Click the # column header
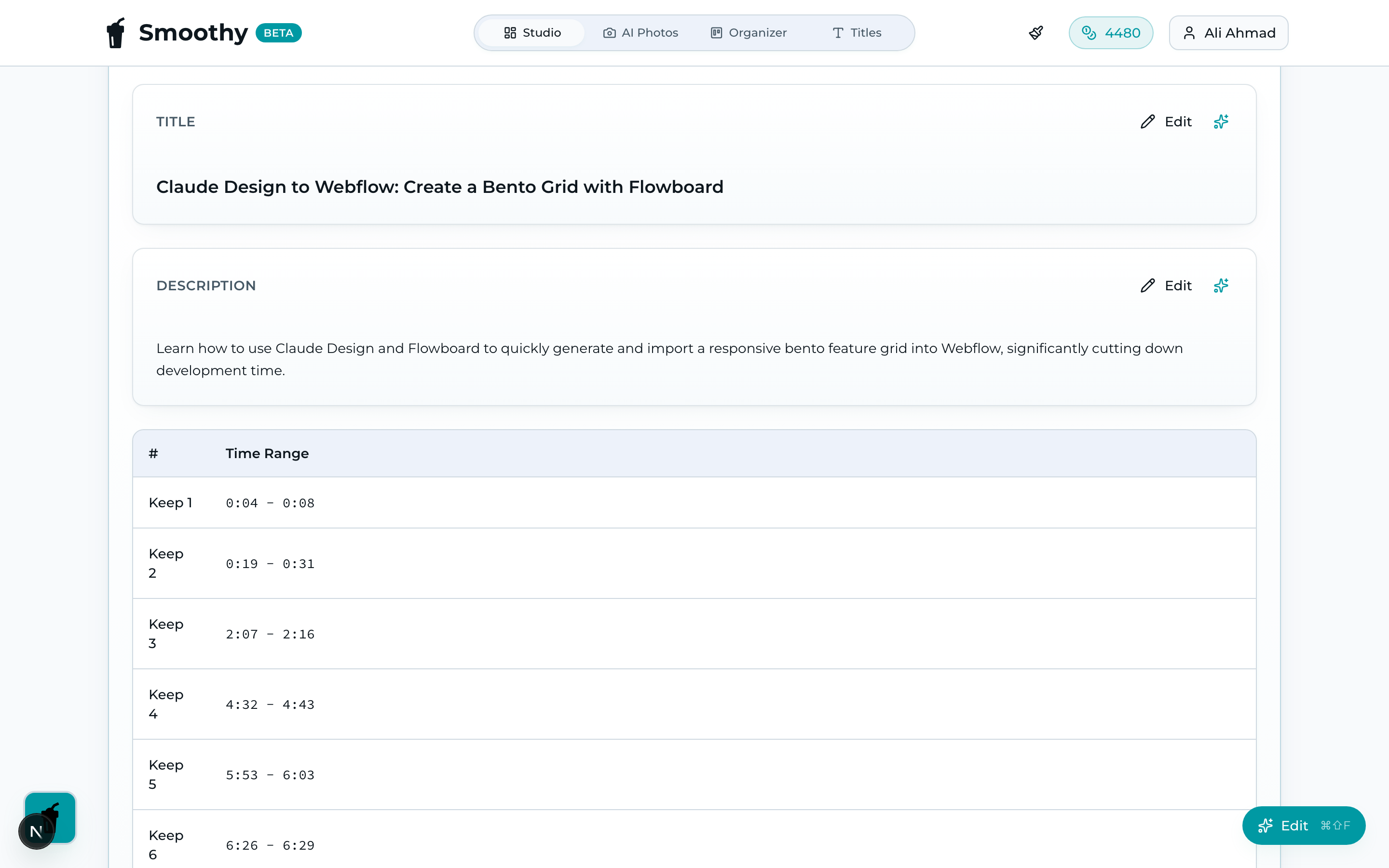1389x868 pixels. [x=153, y=453]
